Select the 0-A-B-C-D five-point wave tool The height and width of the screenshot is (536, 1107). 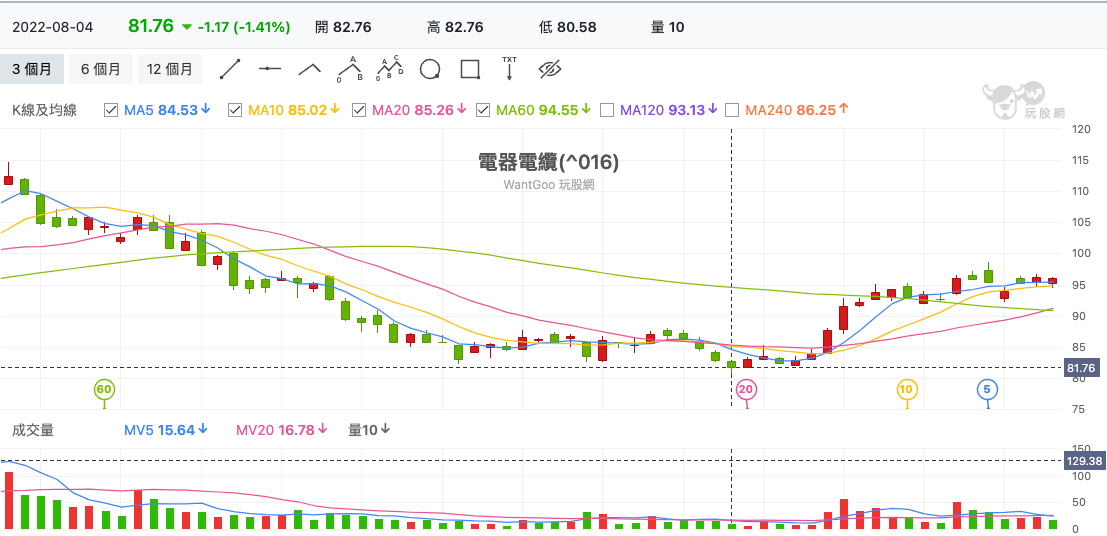(x=389, y=69)
